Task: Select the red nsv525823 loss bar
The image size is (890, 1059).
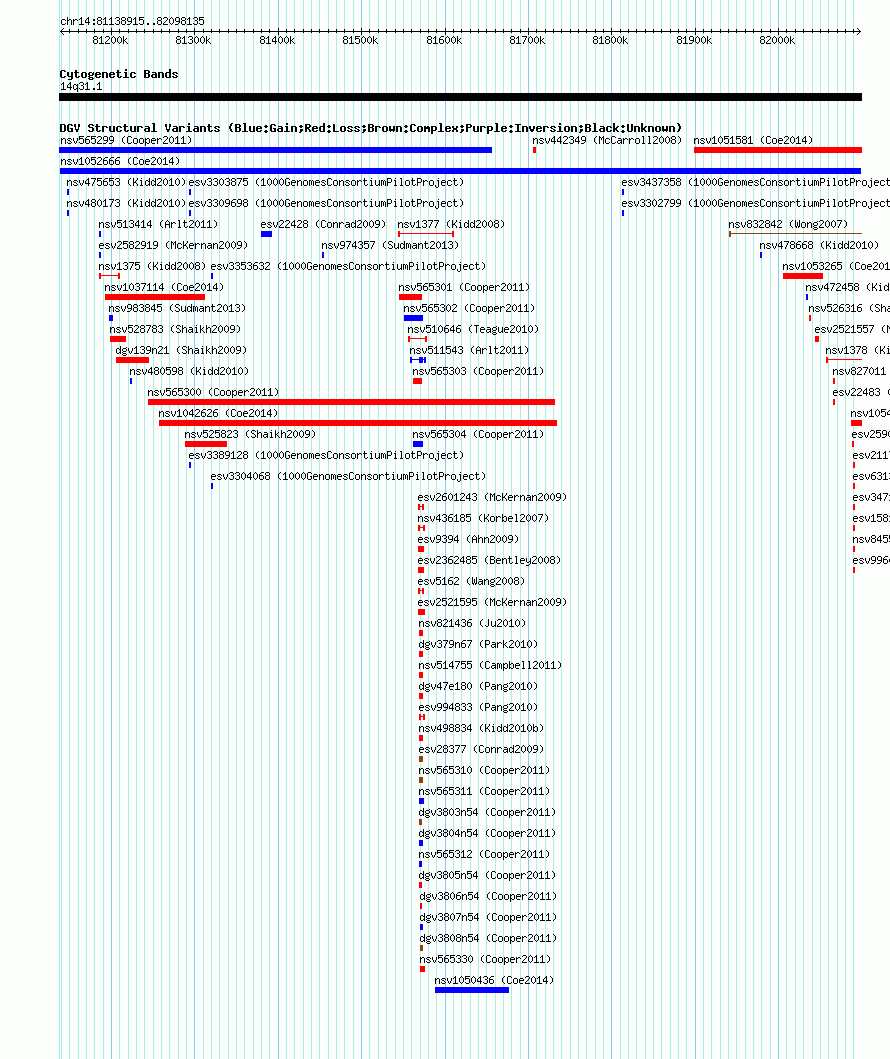Action: click(x=206, y=444)
